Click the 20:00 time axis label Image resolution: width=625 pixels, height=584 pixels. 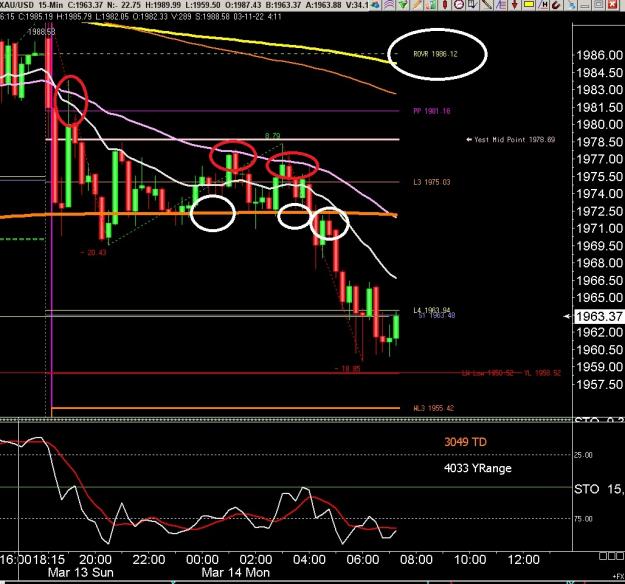click(95, 559)
